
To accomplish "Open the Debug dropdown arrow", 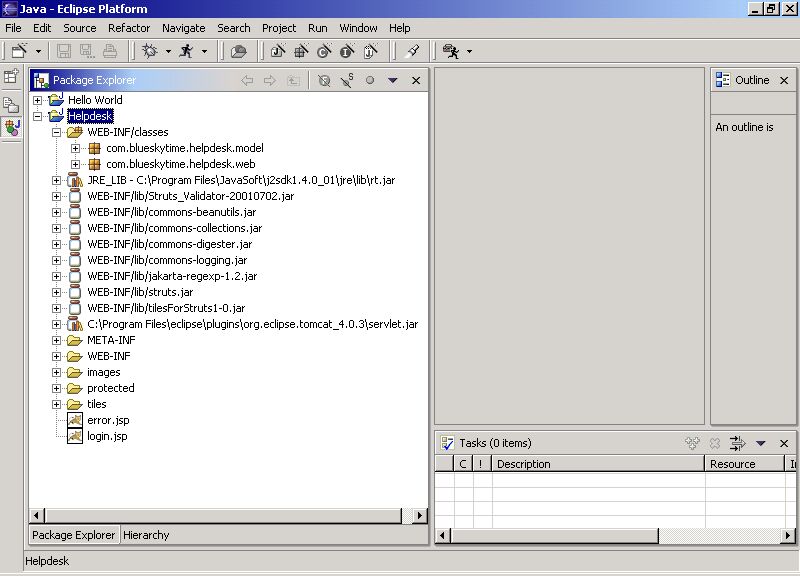I will pyautogui.click(x=168, y=51).
